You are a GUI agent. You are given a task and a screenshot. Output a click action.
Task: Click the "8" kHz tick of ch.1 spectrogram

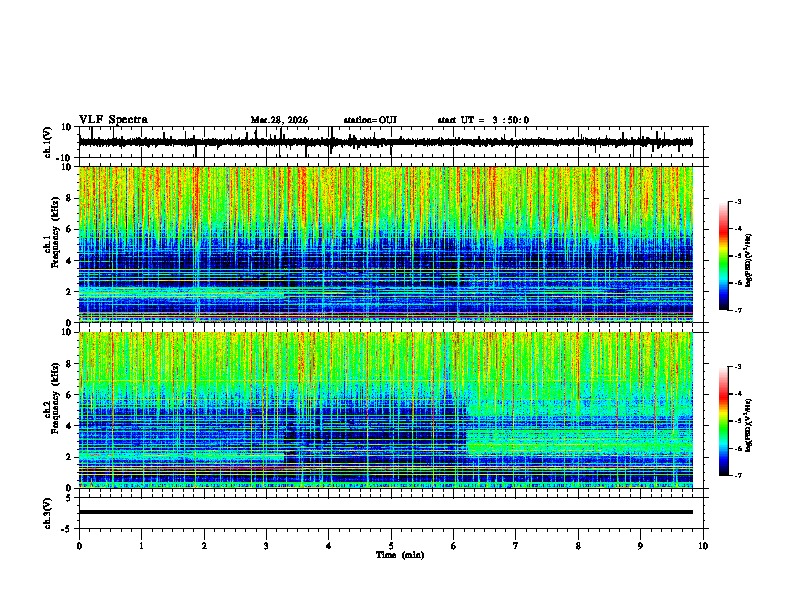coord(69,198)
